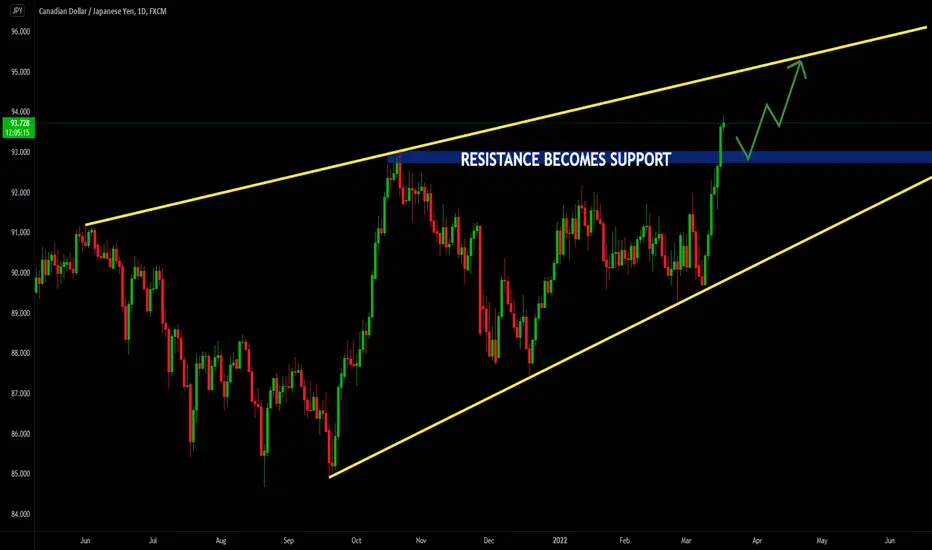This screenshot has height=550, width=932.
Task: Click the 89.000 price axis label
Action: click(20, 313)
